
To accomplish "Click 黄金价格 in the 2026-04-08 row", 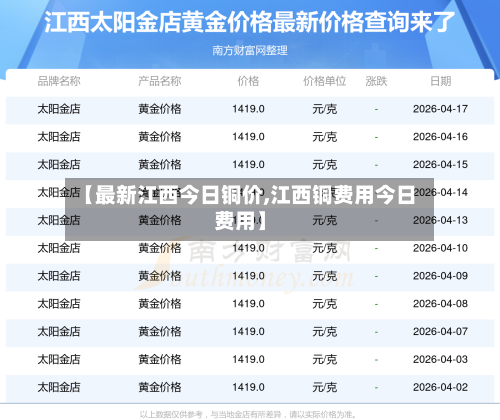I will (x=160, y=304).
